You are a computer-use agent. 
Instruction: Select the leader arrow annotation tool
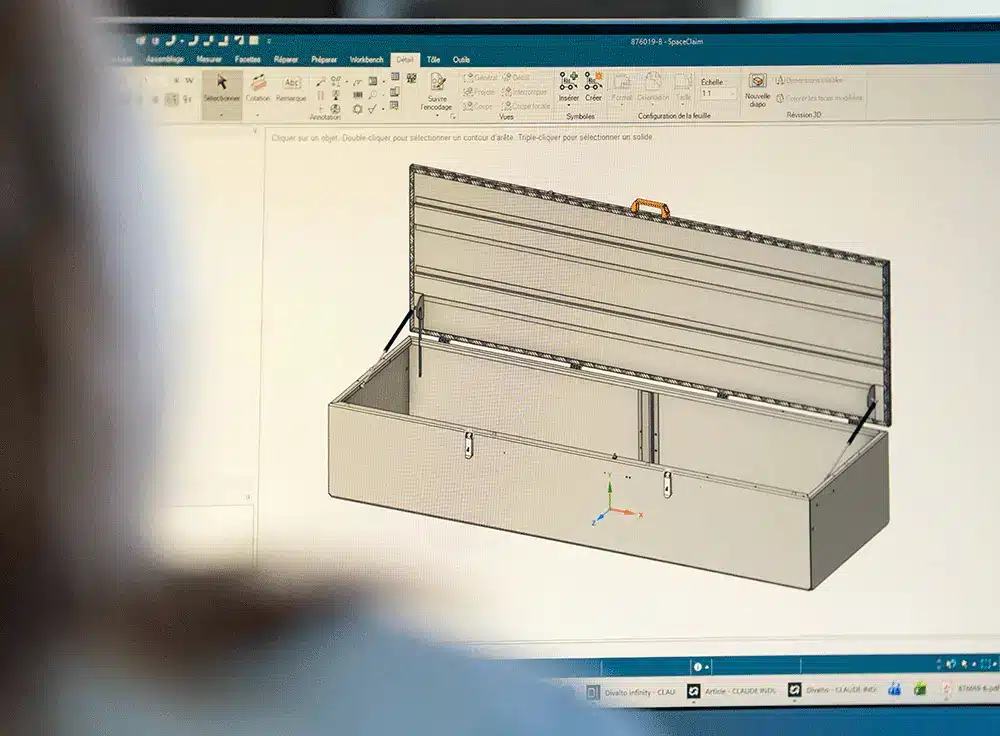[321, 82]
